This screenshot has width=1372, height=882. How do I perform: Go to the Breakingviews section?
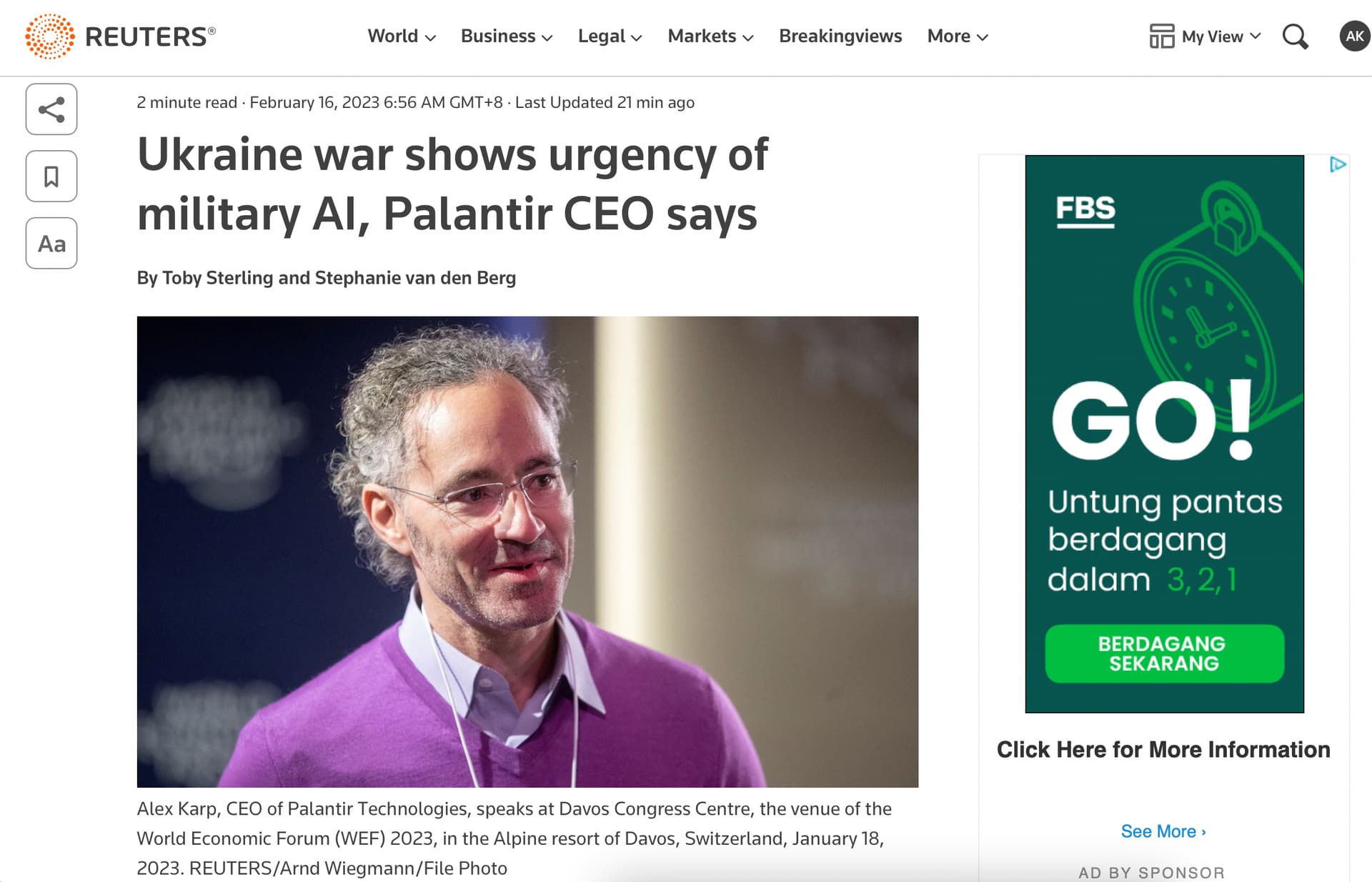[x=840, y=36]
